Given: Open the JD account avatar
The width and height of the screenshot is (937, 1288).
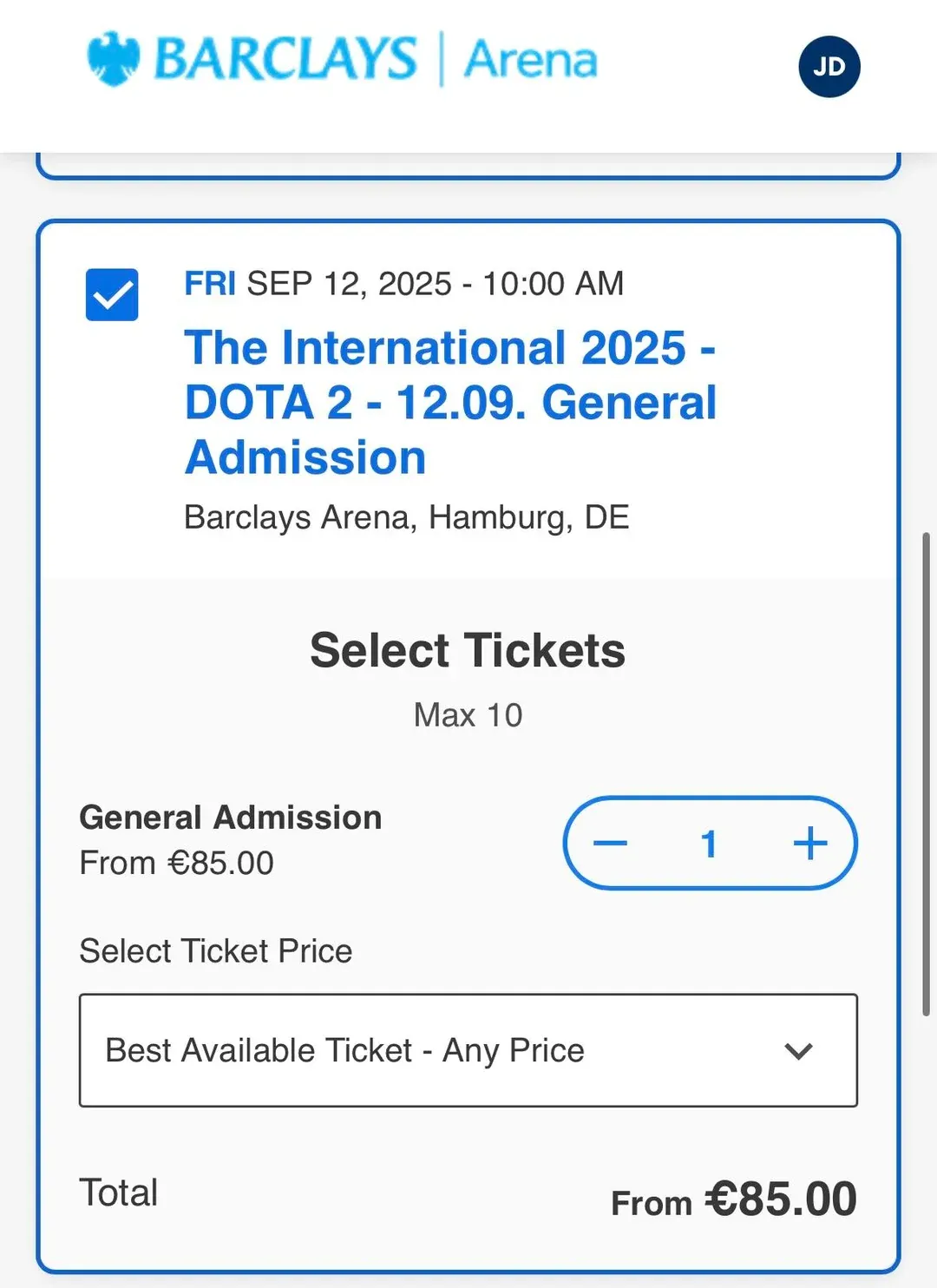Looking at the screenshot, I should (x=829, y=67).
